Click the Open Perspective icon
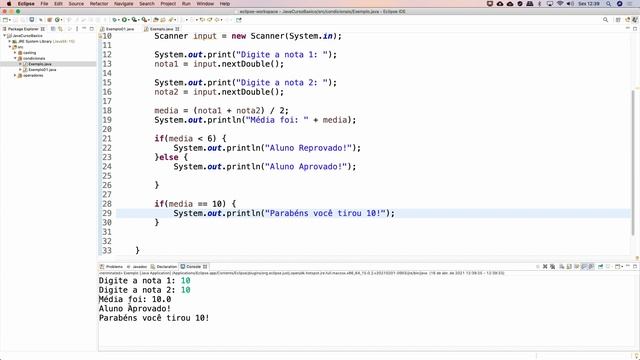This screenshot has height=360, width=640. click(x=618, y=20)
